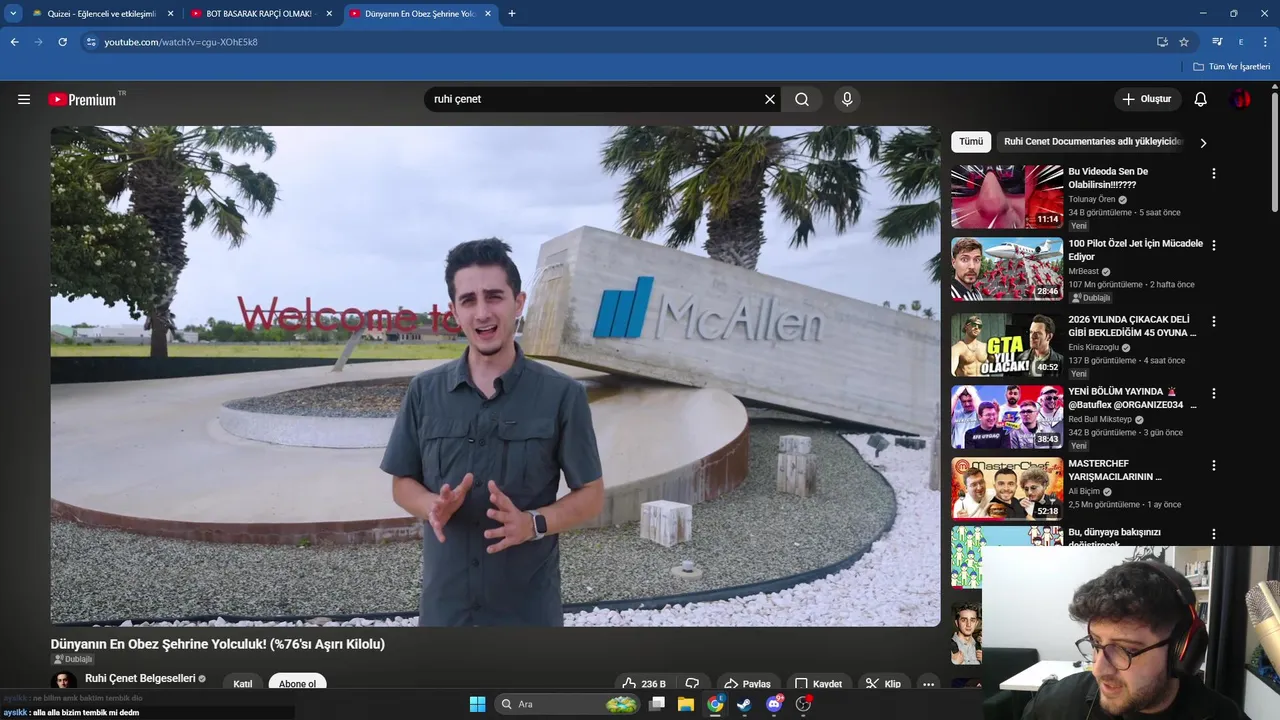Save video with Kaydet button

818,684
